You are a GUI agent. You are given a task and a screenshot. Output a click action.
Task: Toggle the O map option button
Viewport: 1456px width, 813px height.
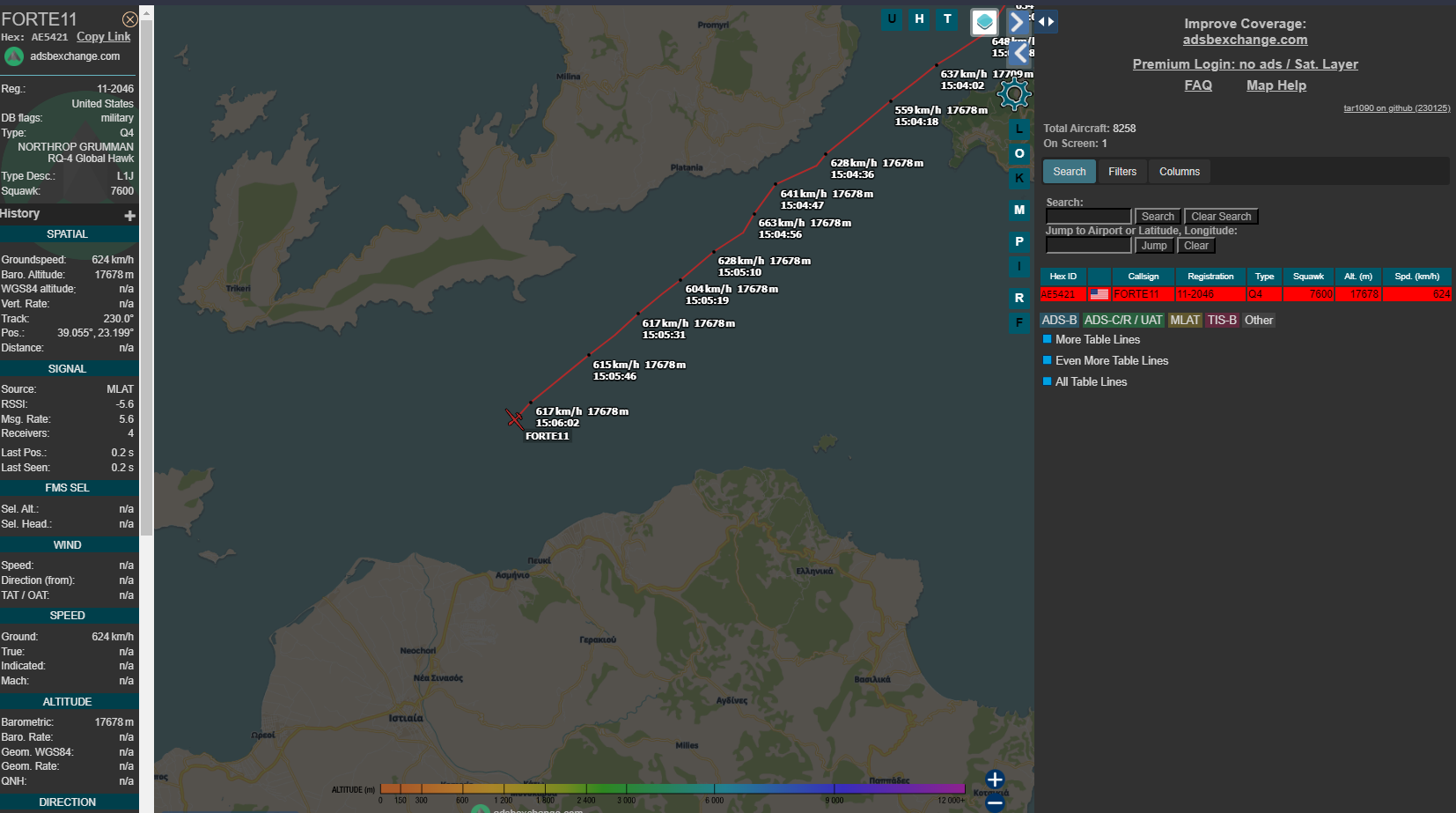[x=1019, y=153]
